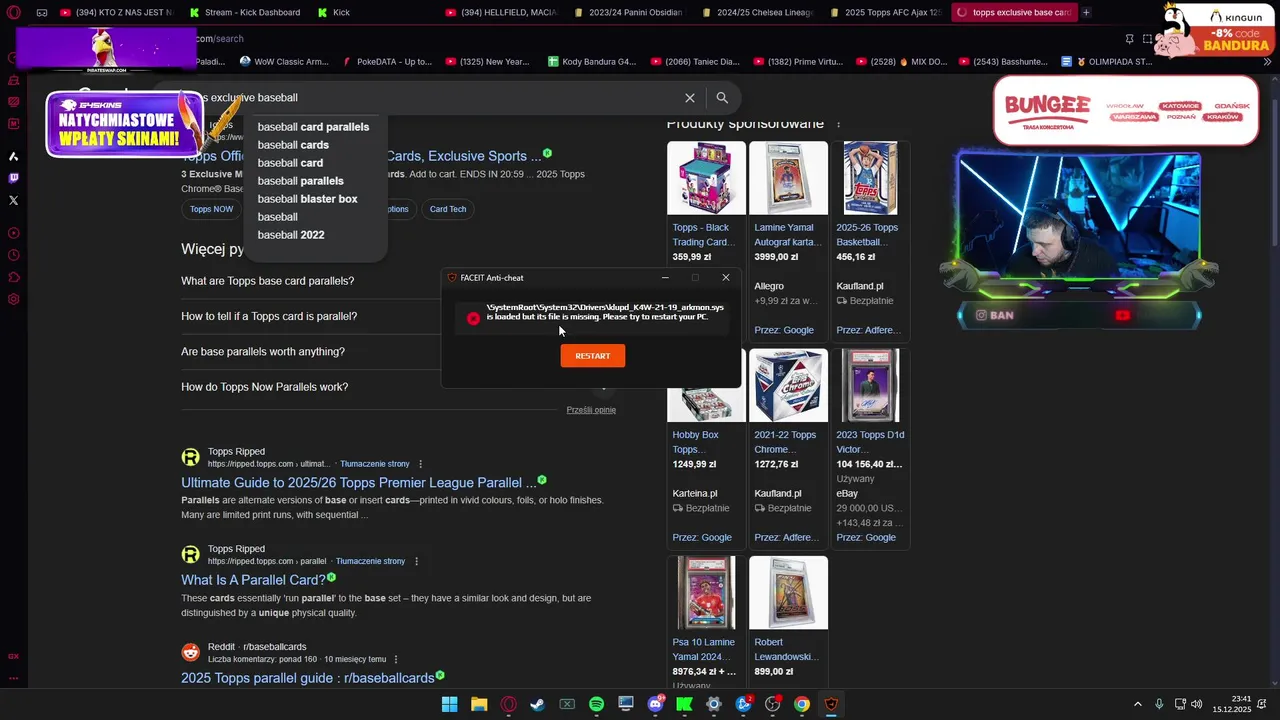Open Kick app from taskbar
This screenshot has width=1280, height=720.
coord(684,704)
